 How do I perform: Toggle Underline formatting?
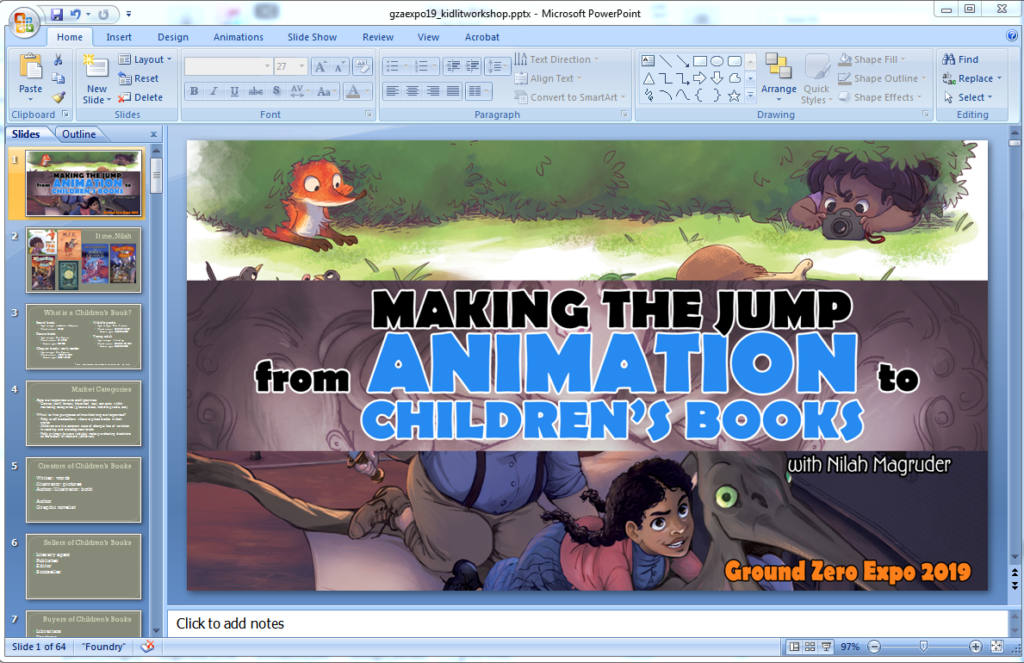tap(234, 91)
